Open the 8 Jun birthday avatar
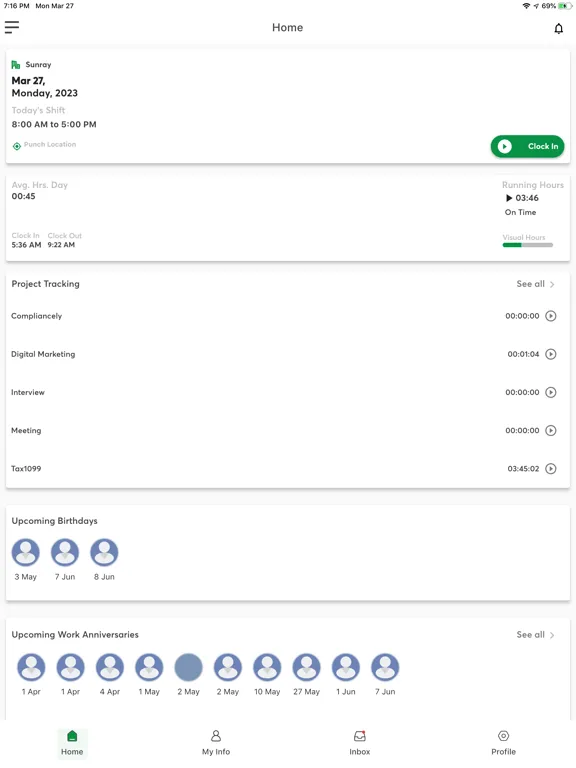 pos(104,552)
